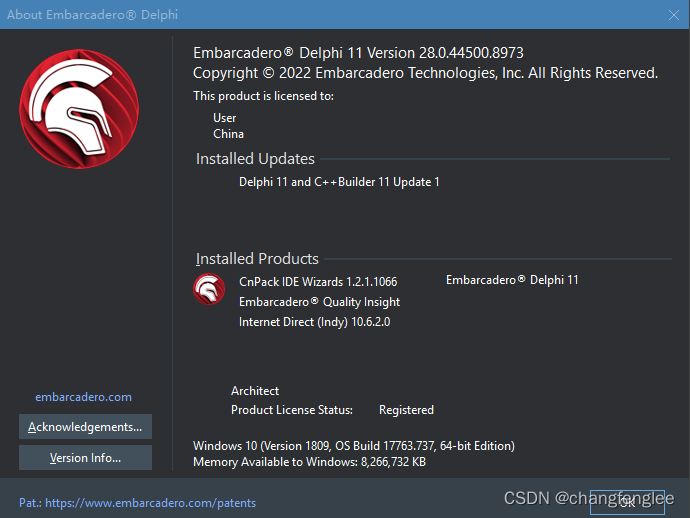
Task: Click the Delphi 11 Version 28.0.44500.8973 text
Action: tap(411, 53)
